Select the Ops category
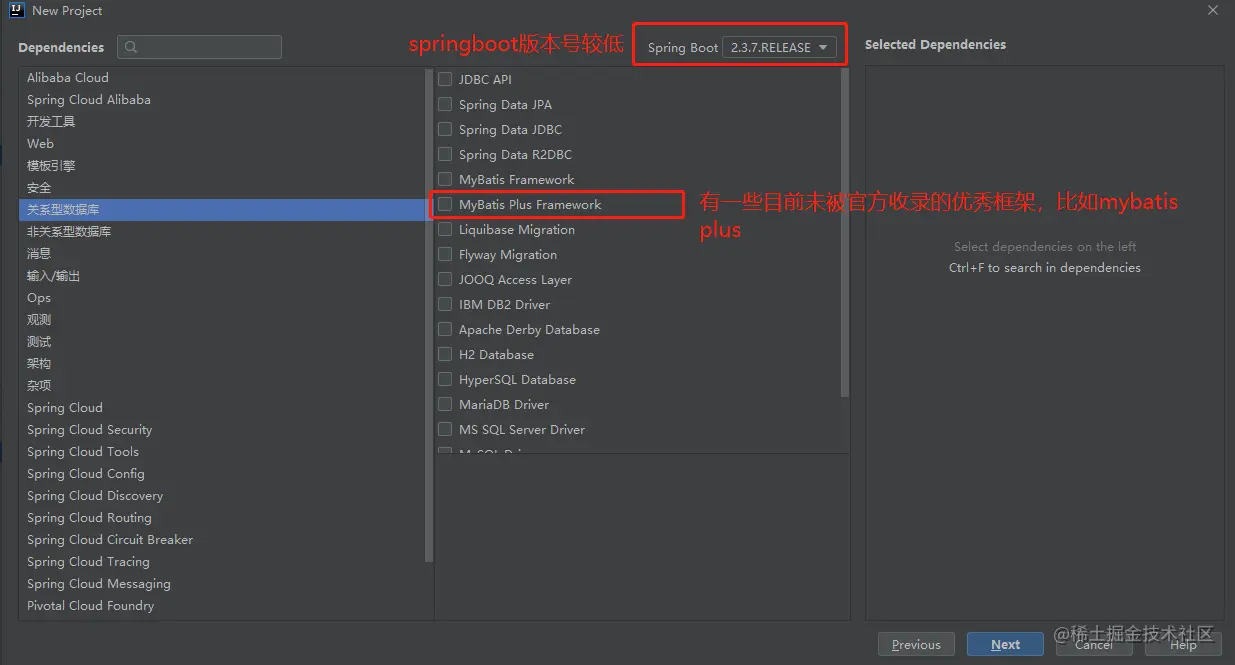 (222, 297)
